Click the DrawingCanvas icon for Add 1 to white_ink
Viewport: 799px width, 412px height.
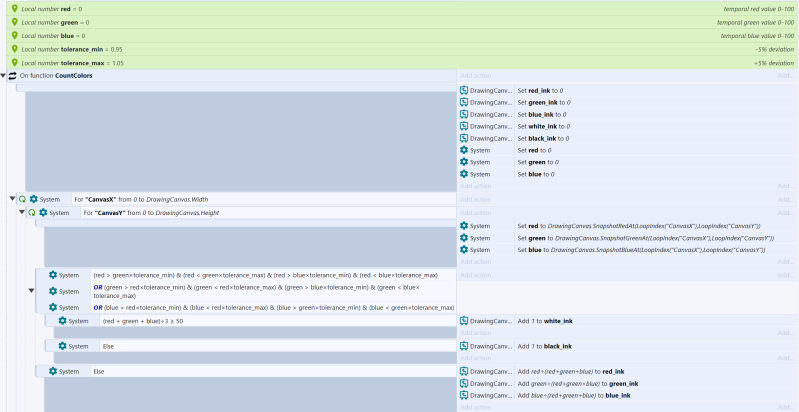click(x=464, y=321)
